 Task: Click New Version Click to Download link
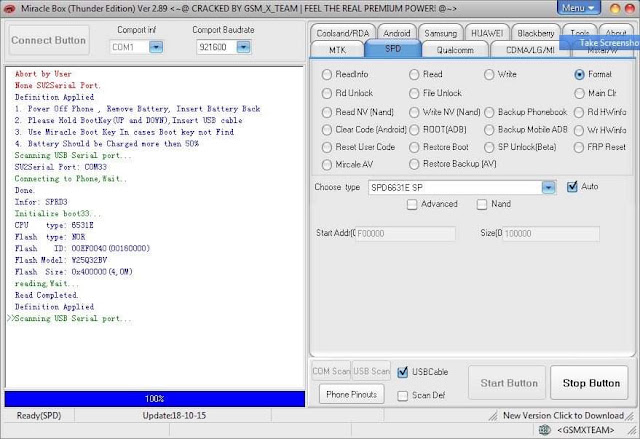tap(563, 416)
